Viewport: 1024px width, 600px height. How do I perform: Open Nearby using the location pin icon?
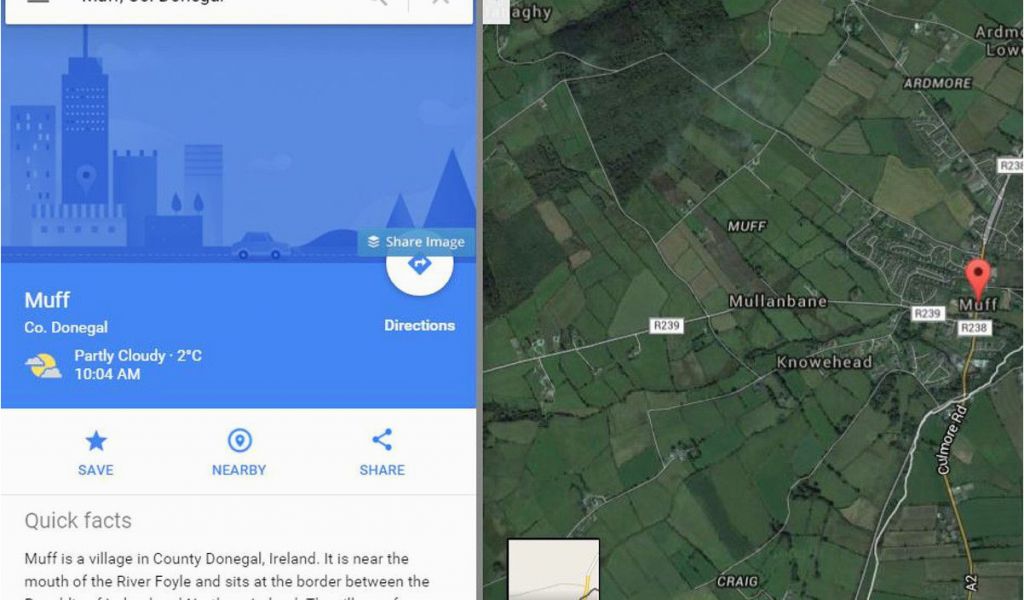click(239, 441)
